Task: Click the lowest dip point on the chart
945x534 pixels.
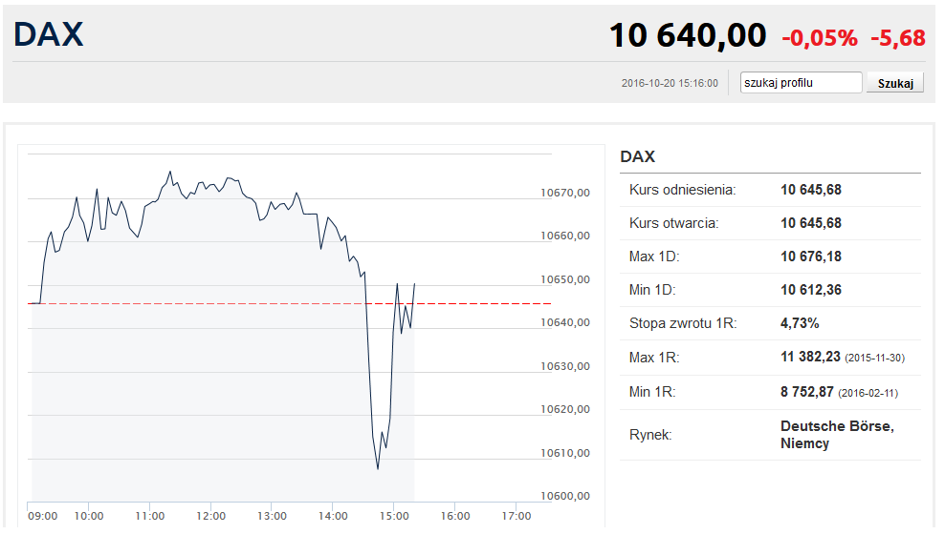Action: [x=378, y=468]
